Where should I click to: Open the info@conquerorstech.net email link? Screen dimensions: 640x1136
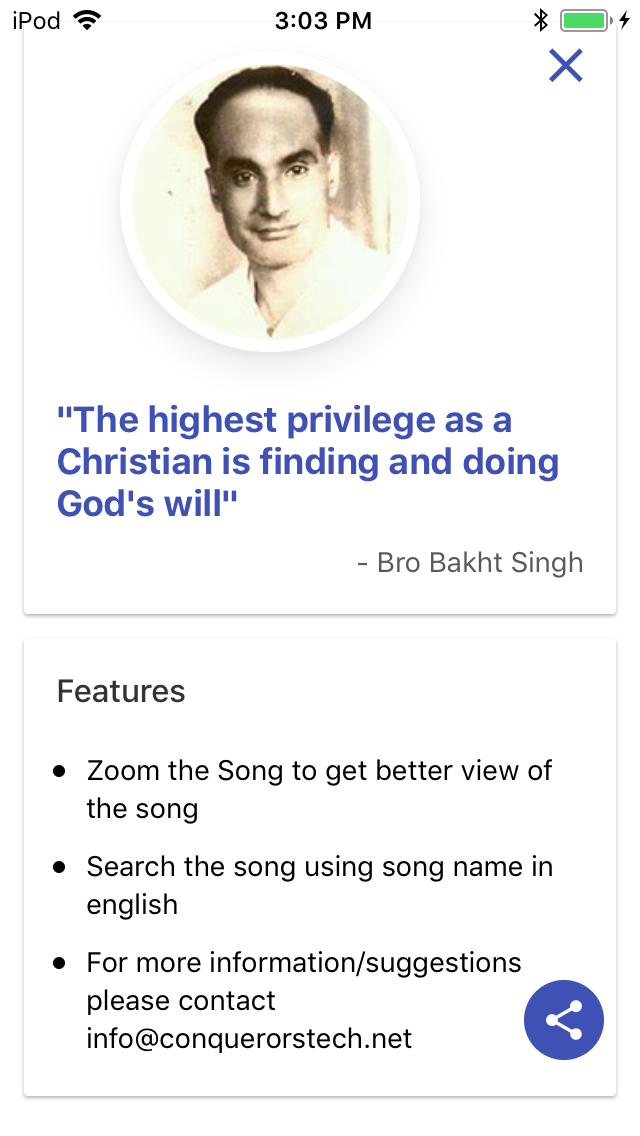(x=249, y=1039)
